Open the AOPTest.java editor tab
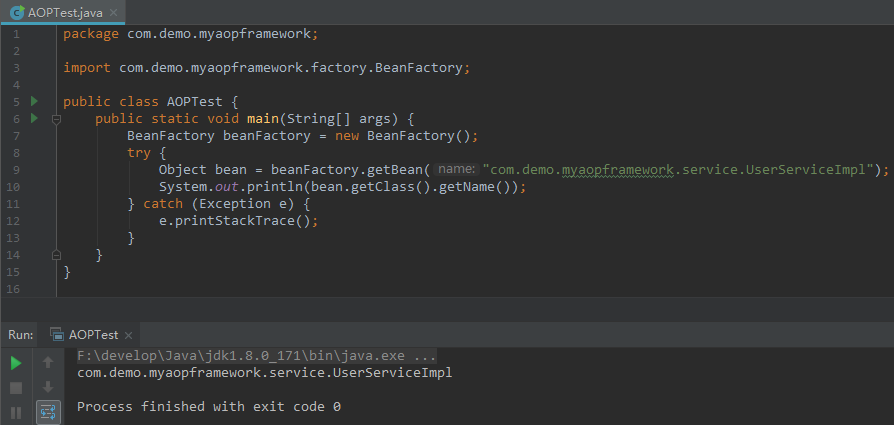Viewport: 894px width, 425px height. point(63,13)
